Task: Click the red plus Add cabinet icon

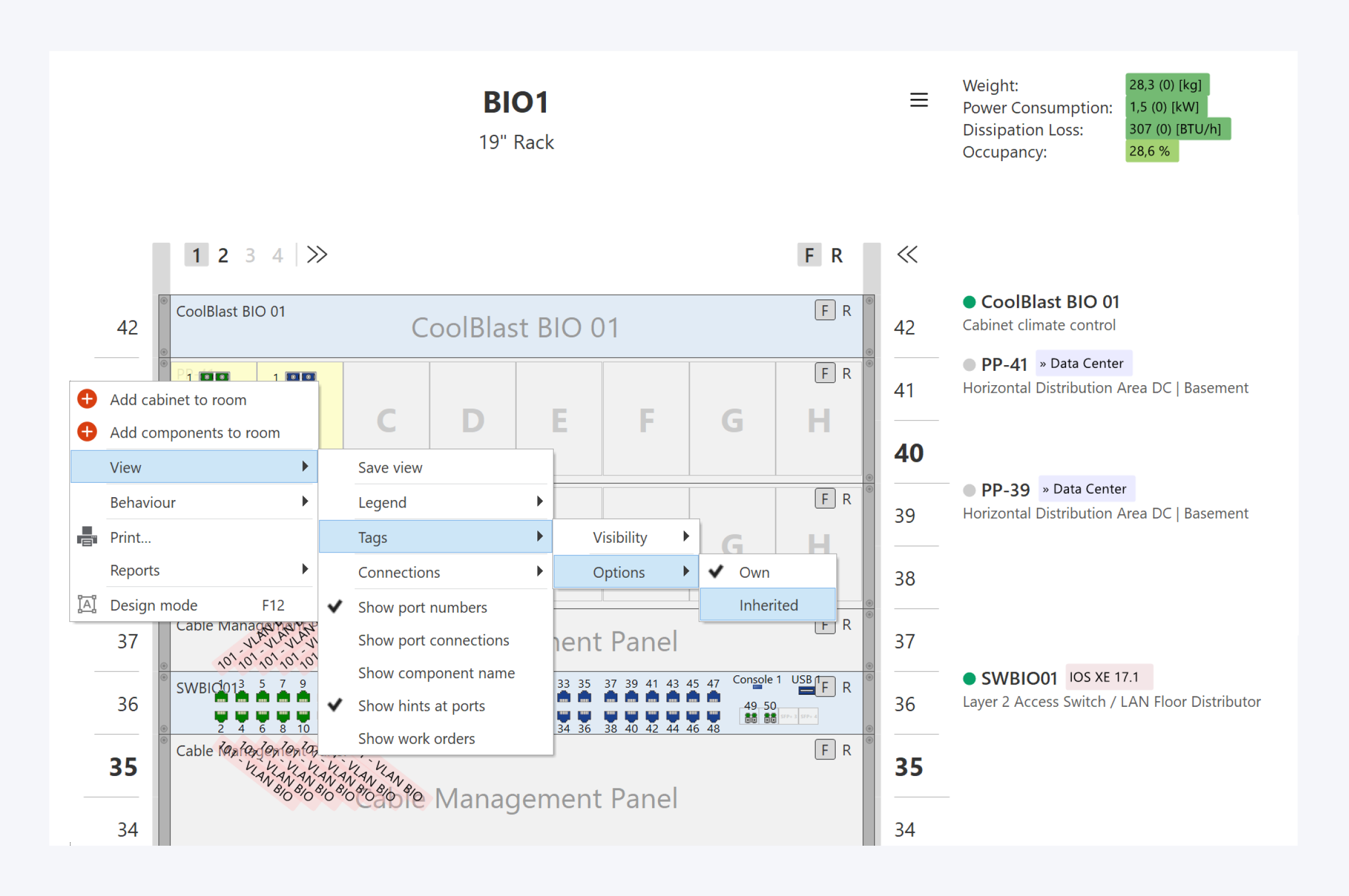Action: [87, 399]
